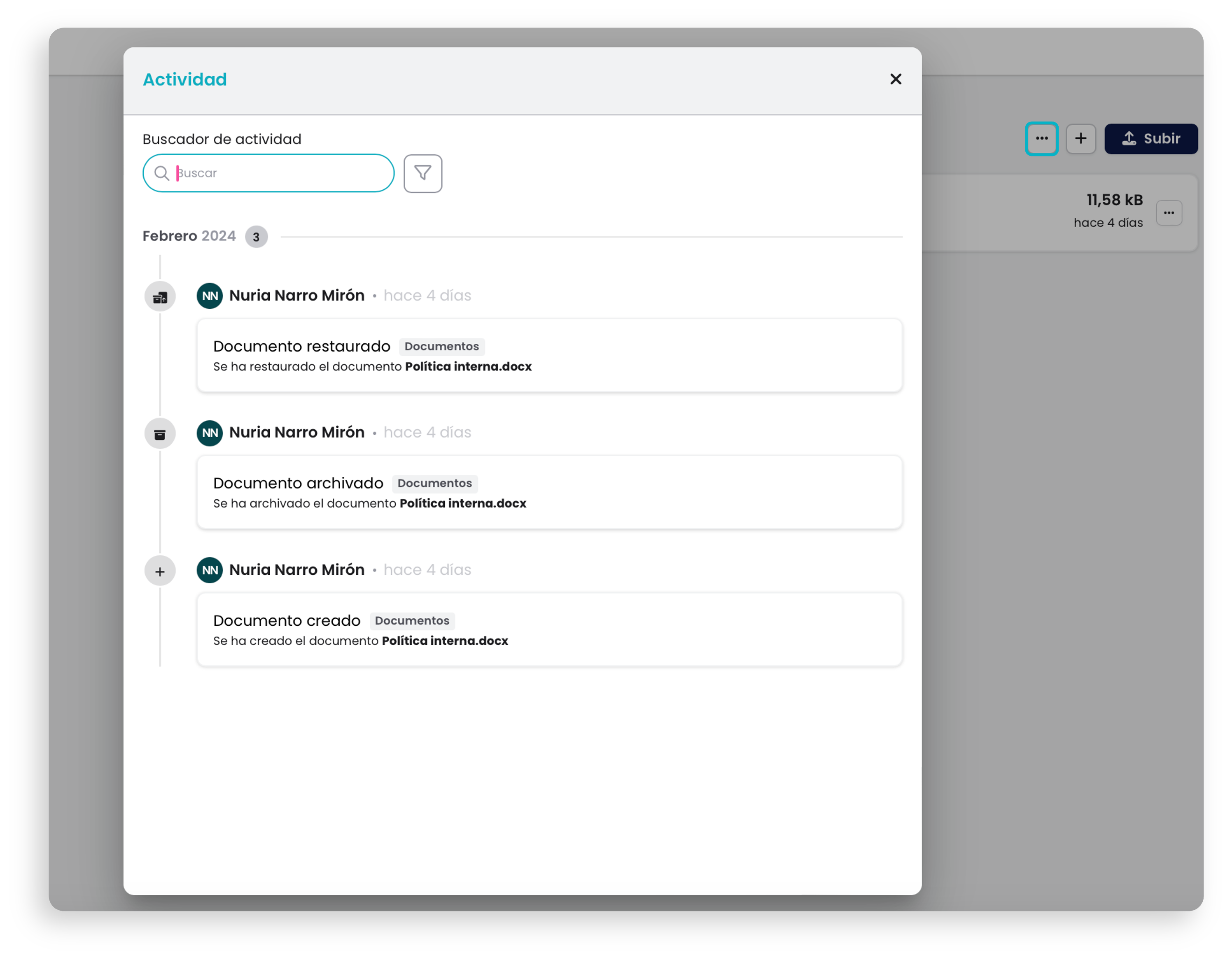Click the Documentos tag on Documento archivado
Viewport: 1232px width, 960px height.
point(434,483)
